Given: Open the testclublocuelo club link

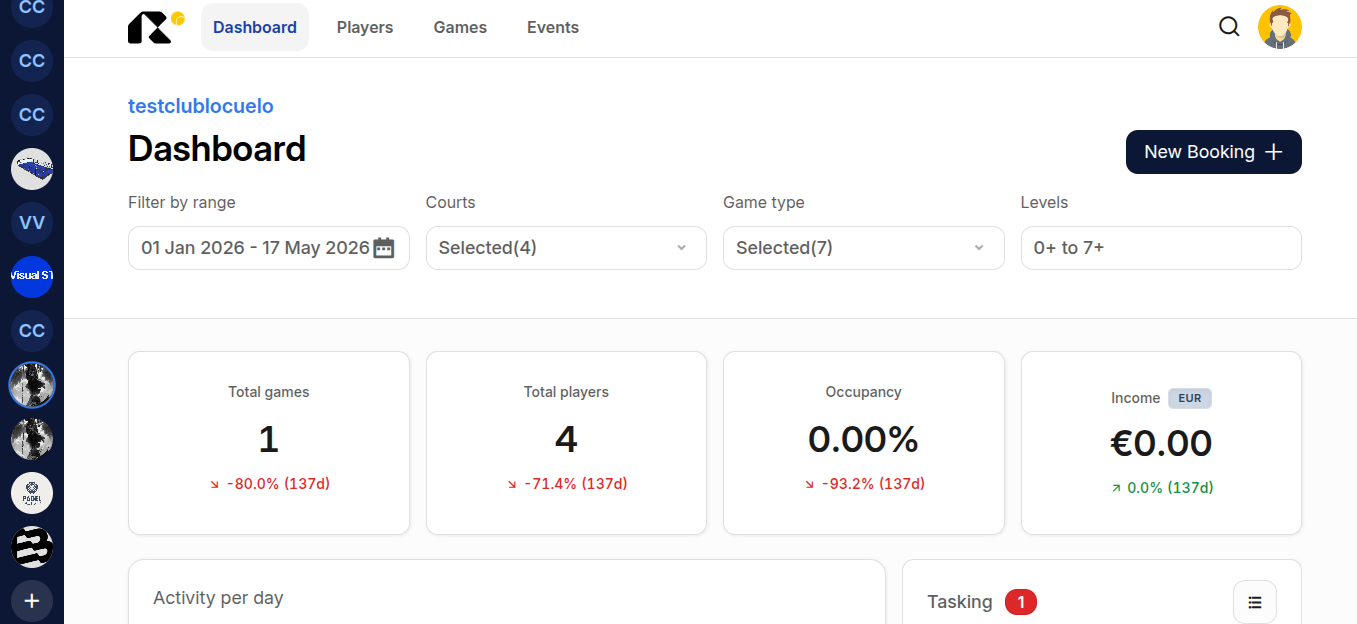Looking at the screenshot, I should [201, 106].
